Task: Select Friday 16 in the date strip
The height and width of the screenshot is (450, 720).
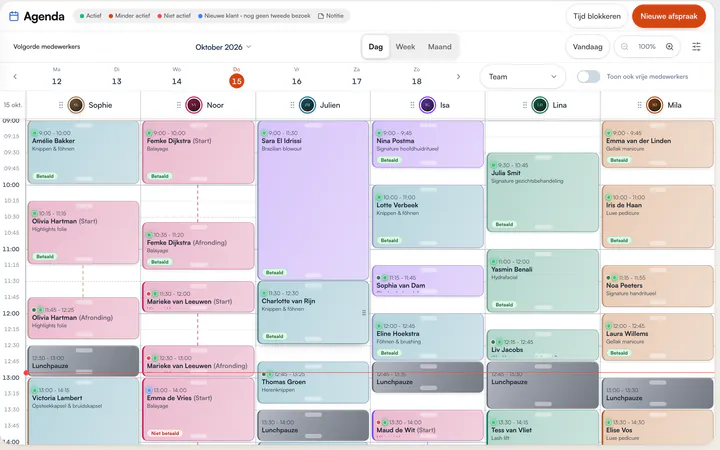Action: tap(297, 77)
